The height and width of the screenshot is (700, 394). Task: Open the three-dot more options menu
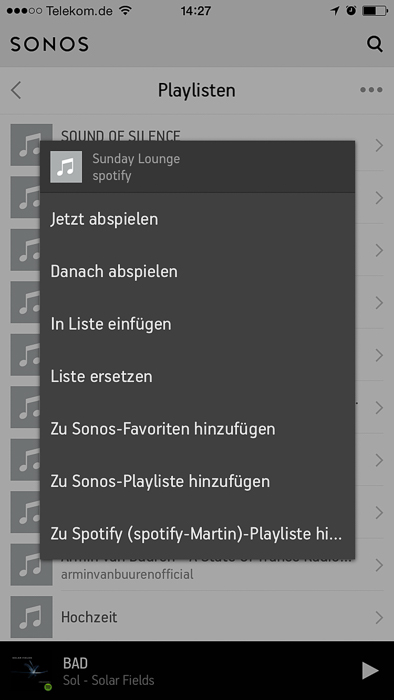[x=371, y=90]
